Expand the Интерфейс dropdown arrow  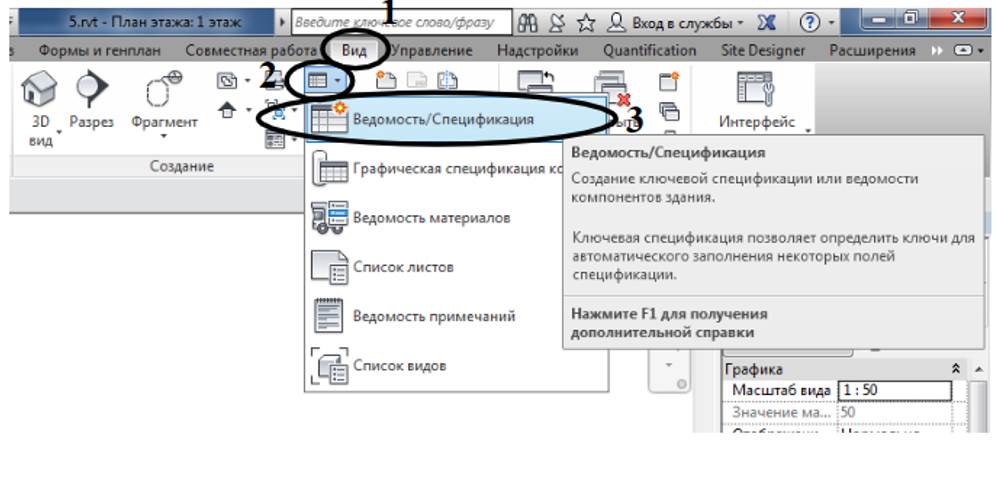pos(808,131)
